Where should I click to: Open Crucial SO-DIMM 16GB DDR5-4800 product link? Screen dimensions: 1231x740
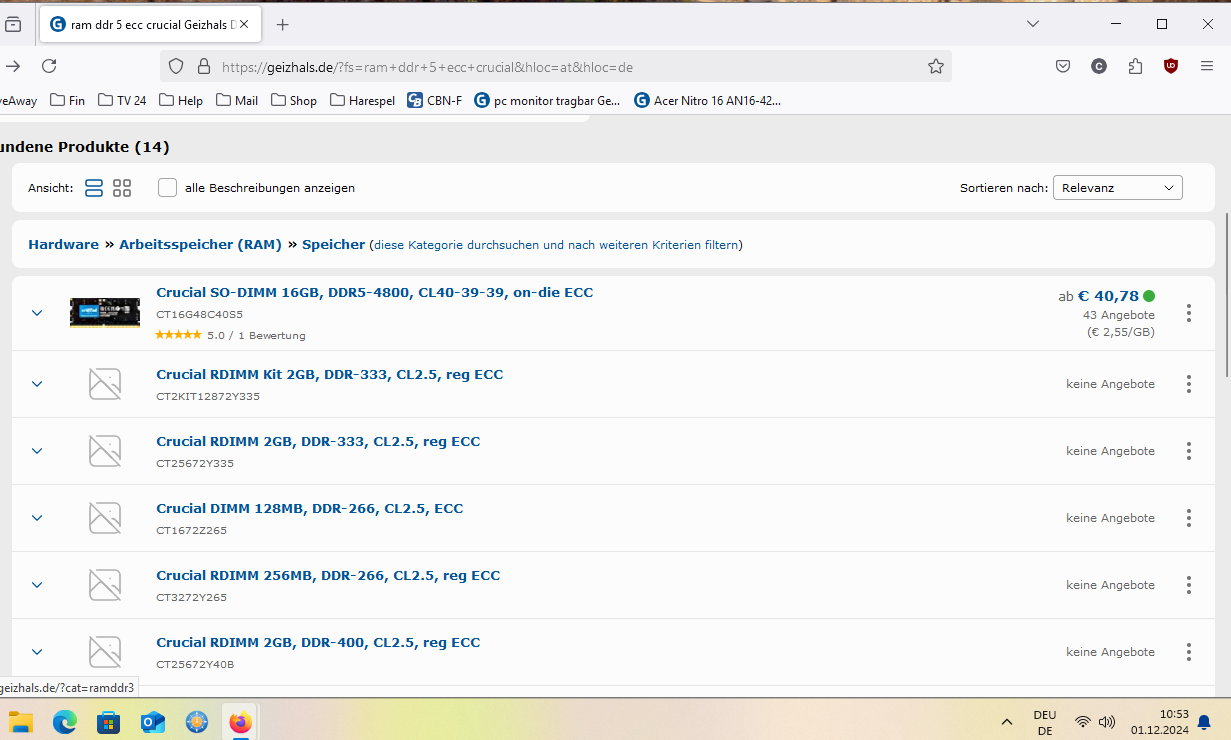[x=375, y=293]
